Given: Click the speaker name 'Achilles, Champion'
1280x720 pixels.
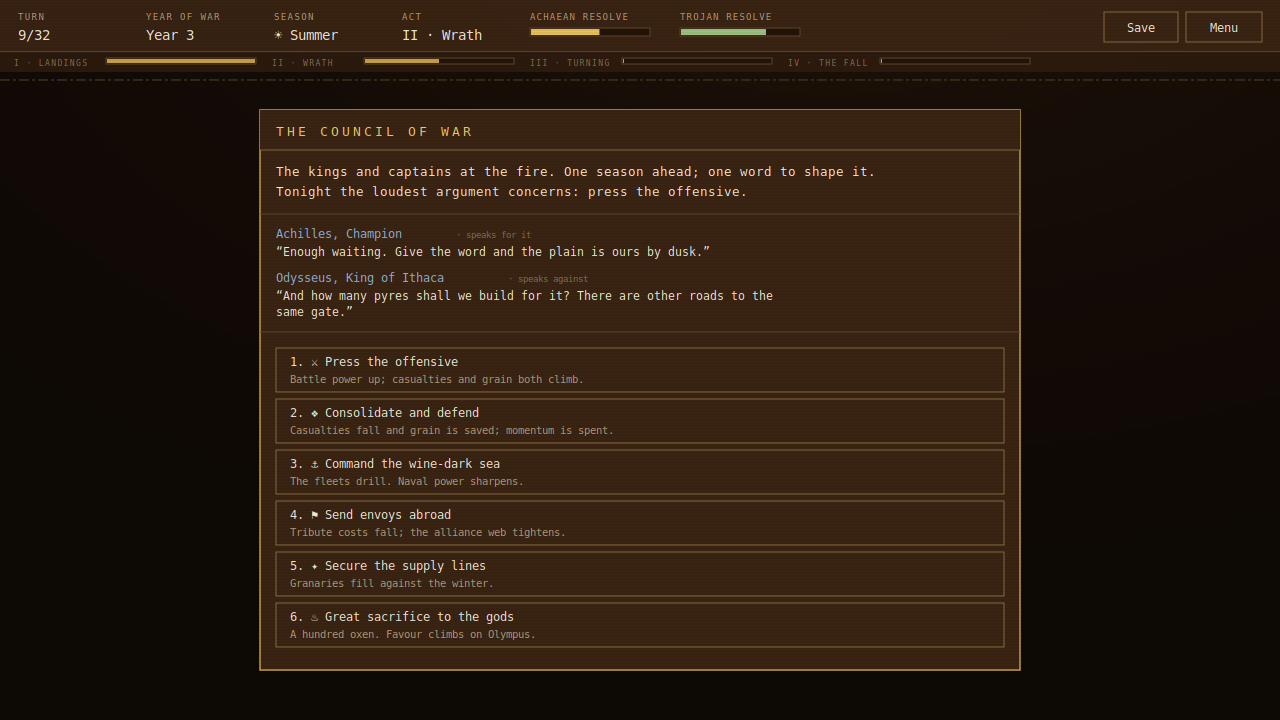Looking at the screenshot, I should (339, 234).
